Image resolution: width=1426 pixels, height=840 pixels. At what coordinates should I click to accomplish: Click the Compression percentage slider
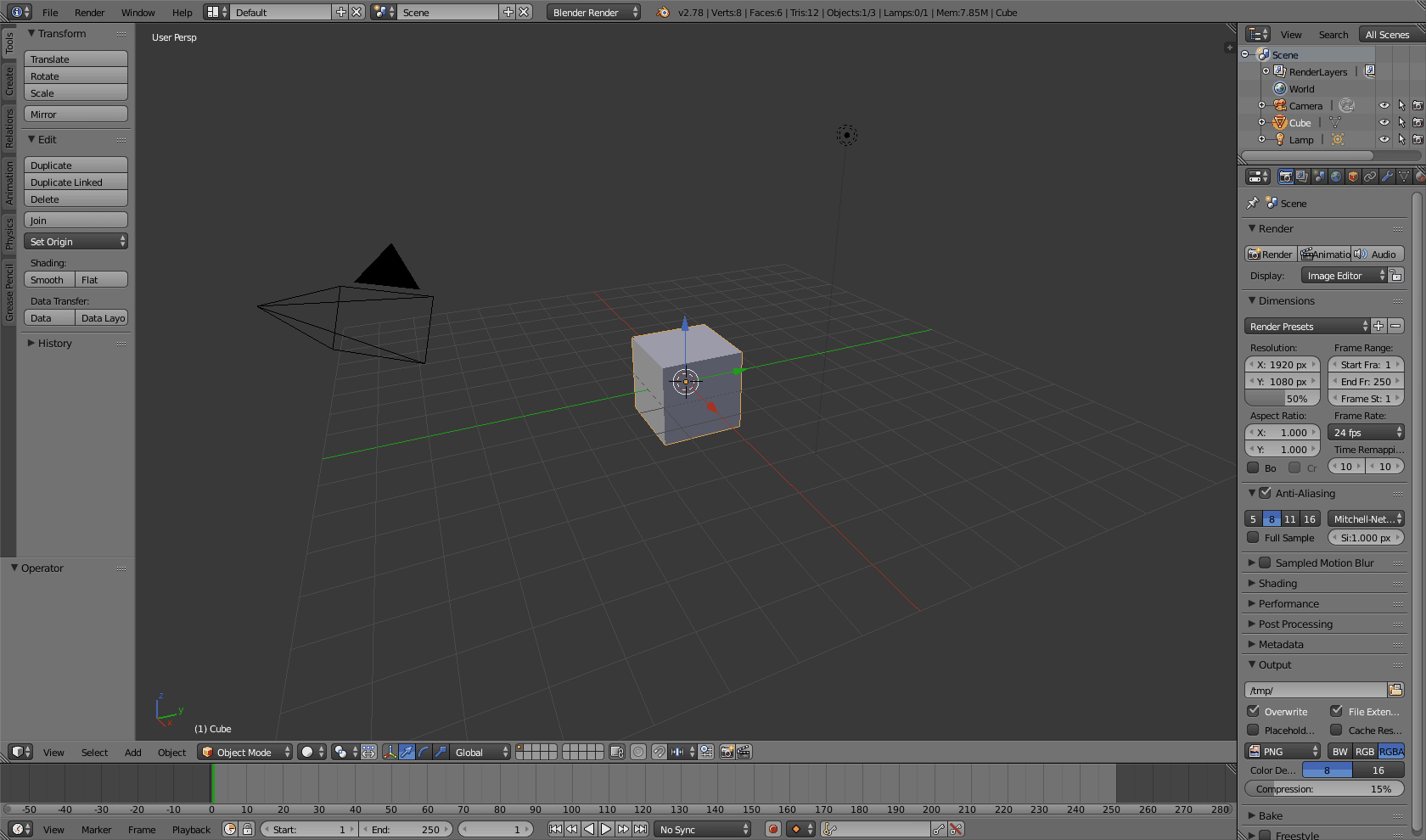click(1323, 788)
